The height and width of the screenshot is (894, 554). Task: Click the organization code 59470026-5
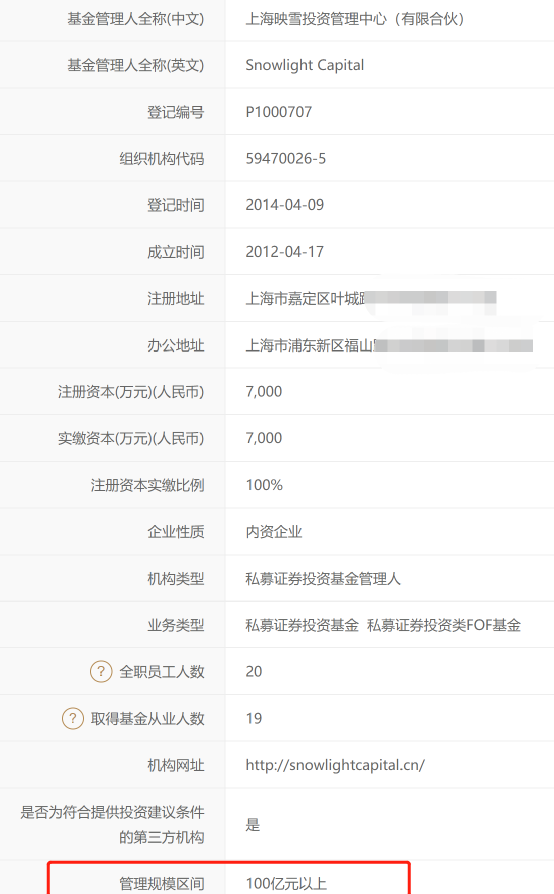pyautogui.click(x=286, y=159)
